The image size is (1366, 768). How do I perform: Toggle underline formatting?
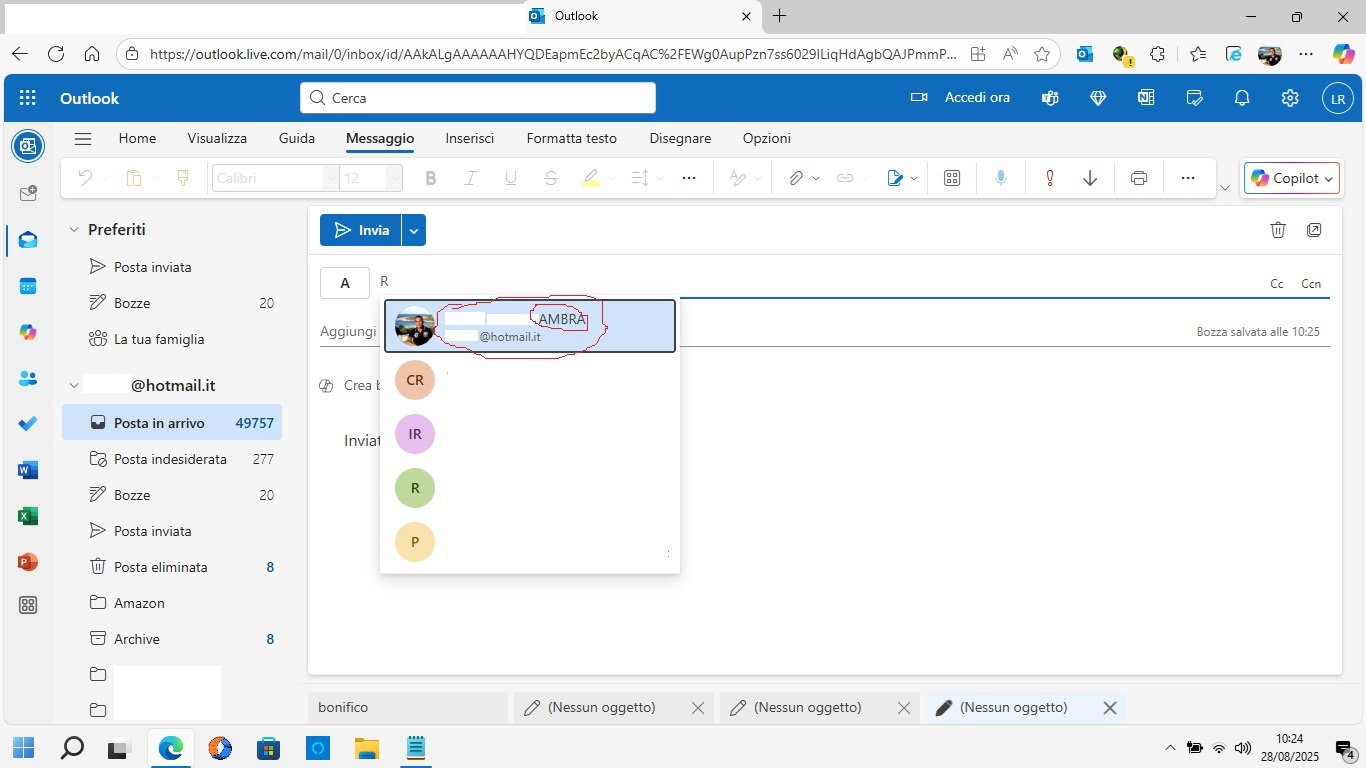tap(511, 178)
